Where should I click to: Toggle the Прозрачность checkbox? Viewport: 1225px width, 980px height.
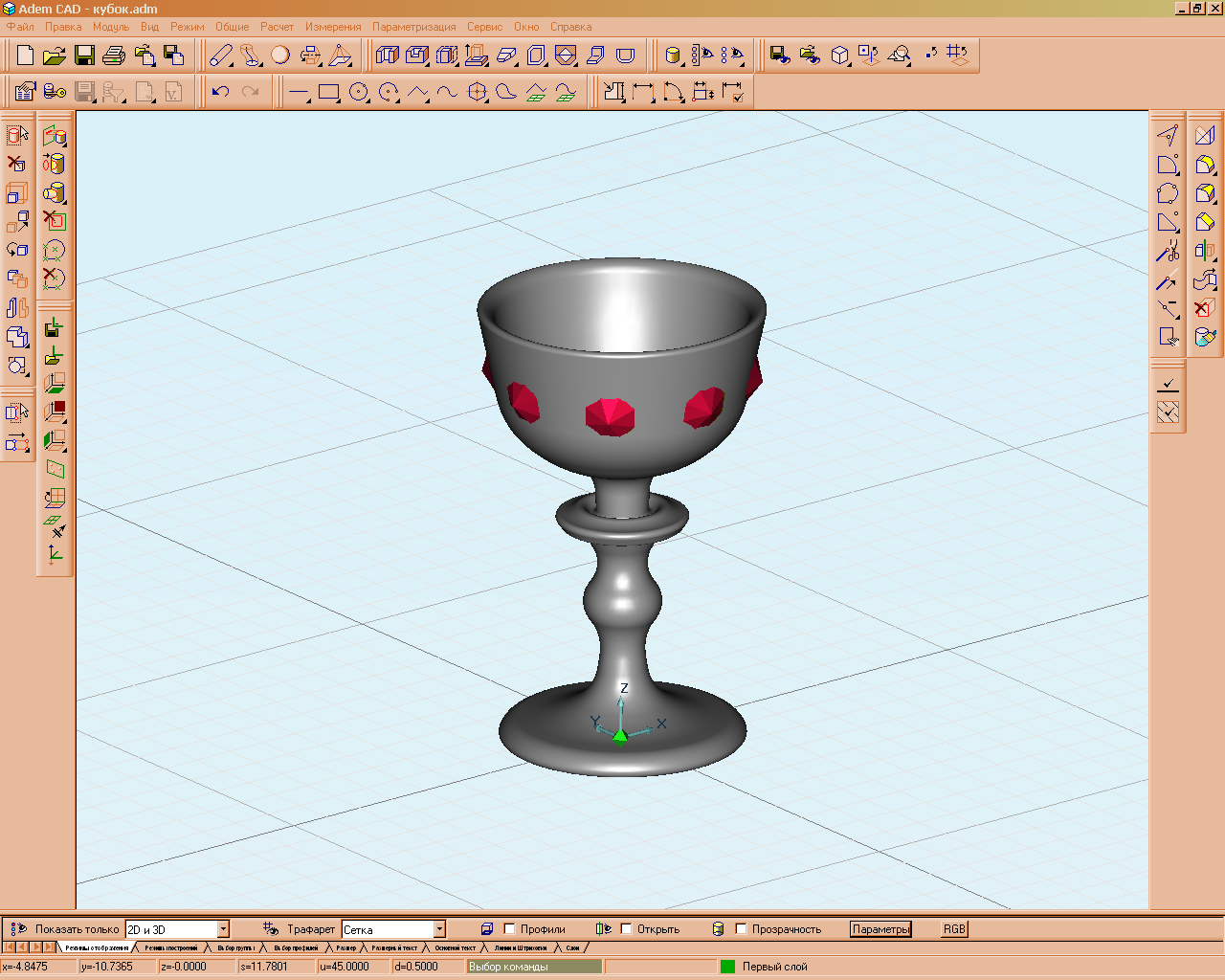[741, 928]
